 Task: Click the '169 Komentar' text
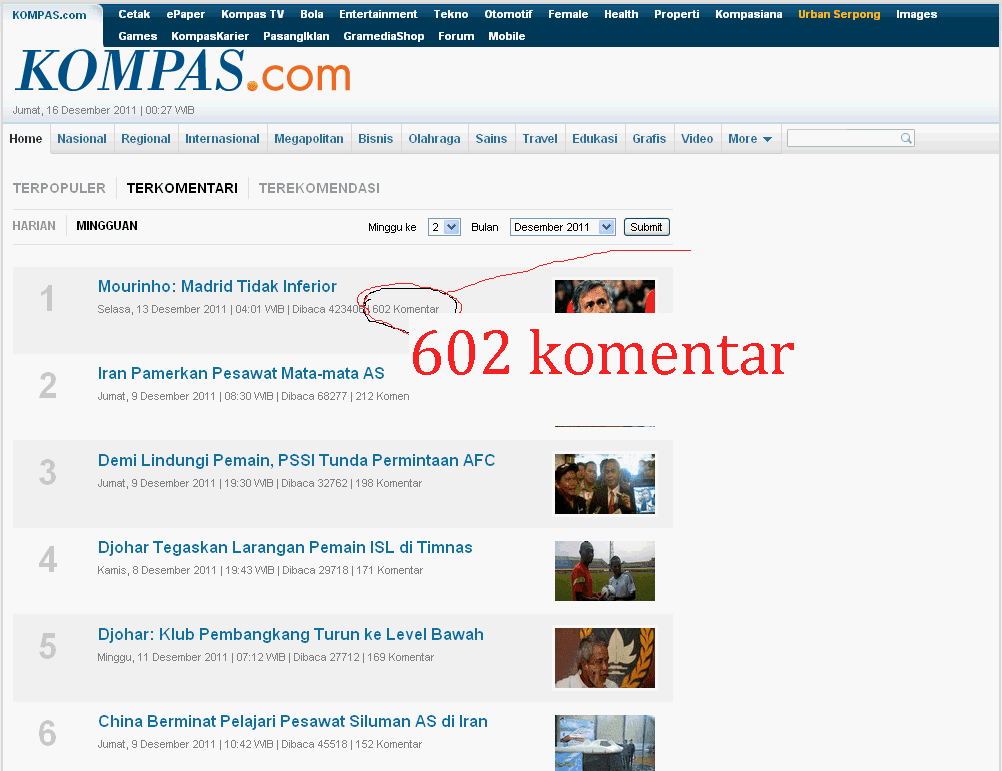click(401, 657)
